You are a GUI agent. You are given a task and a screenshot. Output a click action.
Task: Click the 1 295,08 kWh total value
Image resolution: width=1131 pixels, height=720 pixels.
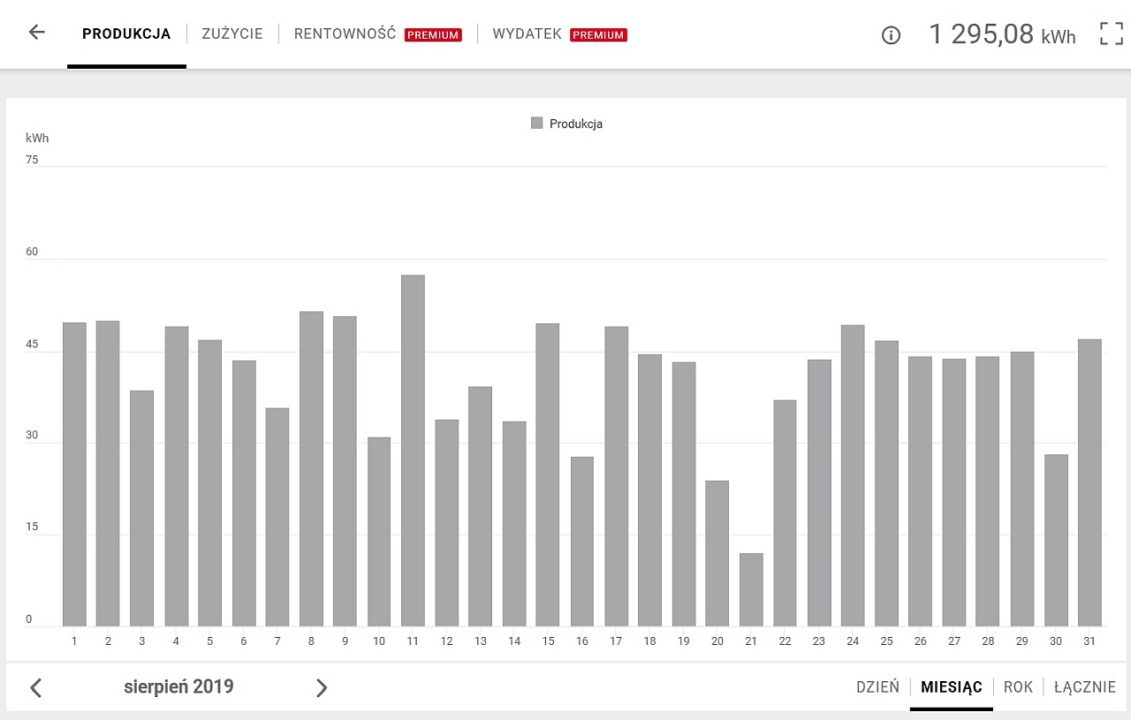click(x=1002, y=34)
